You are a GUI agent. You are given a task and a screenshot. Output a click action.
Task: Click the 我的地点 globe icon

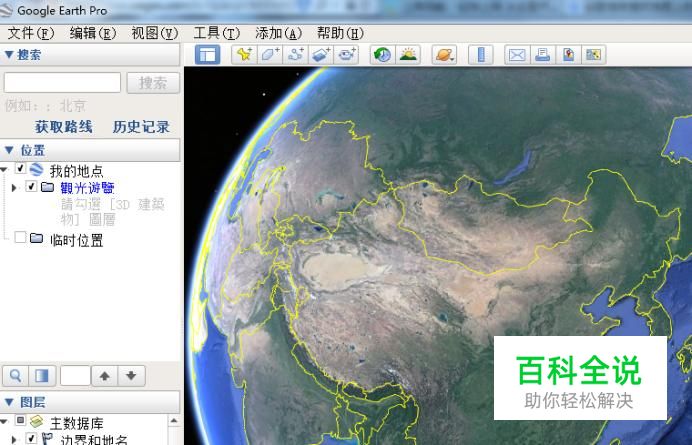pos(37,170)
